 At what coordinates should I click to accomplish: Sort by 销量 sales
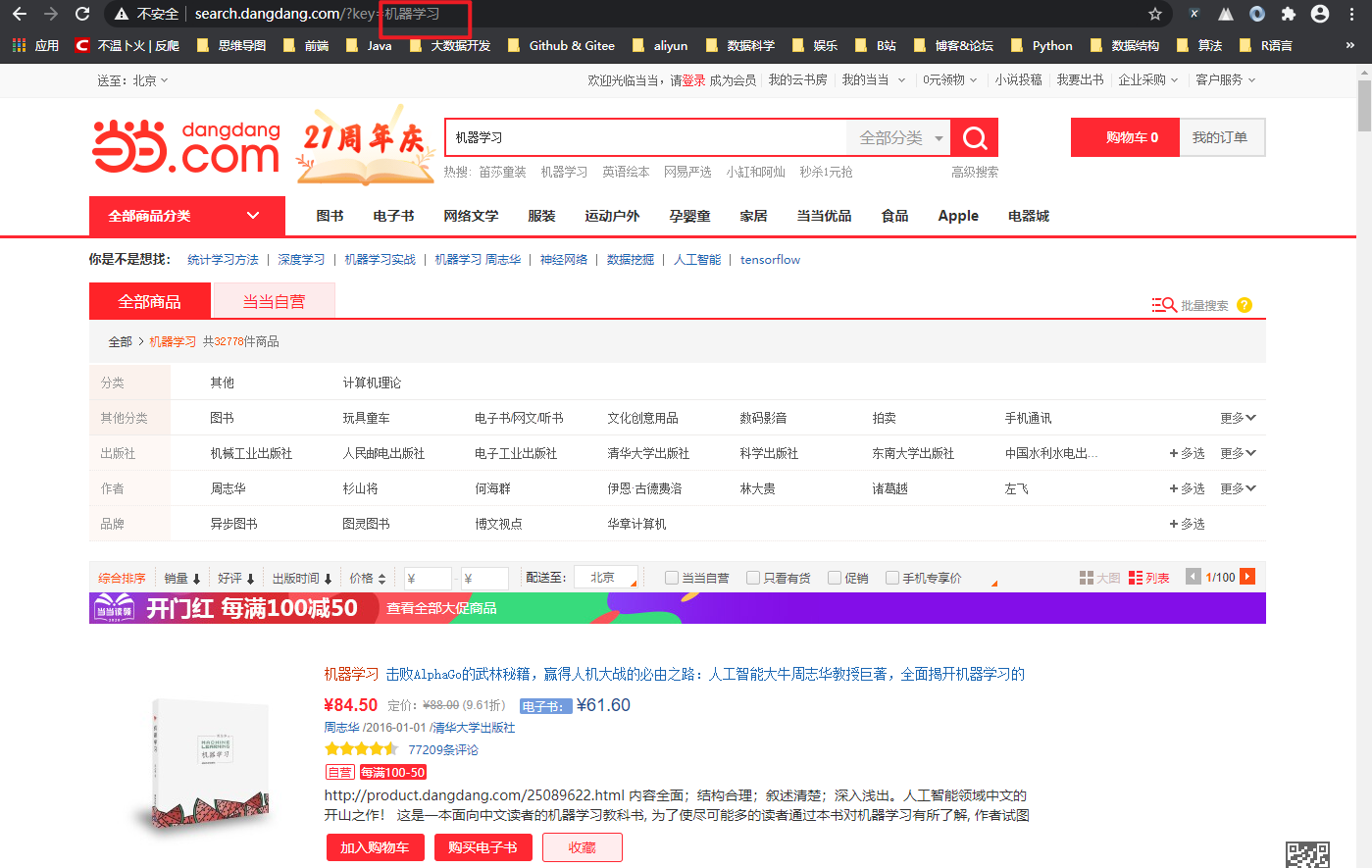pyautogui.click(x=181, y=578)
